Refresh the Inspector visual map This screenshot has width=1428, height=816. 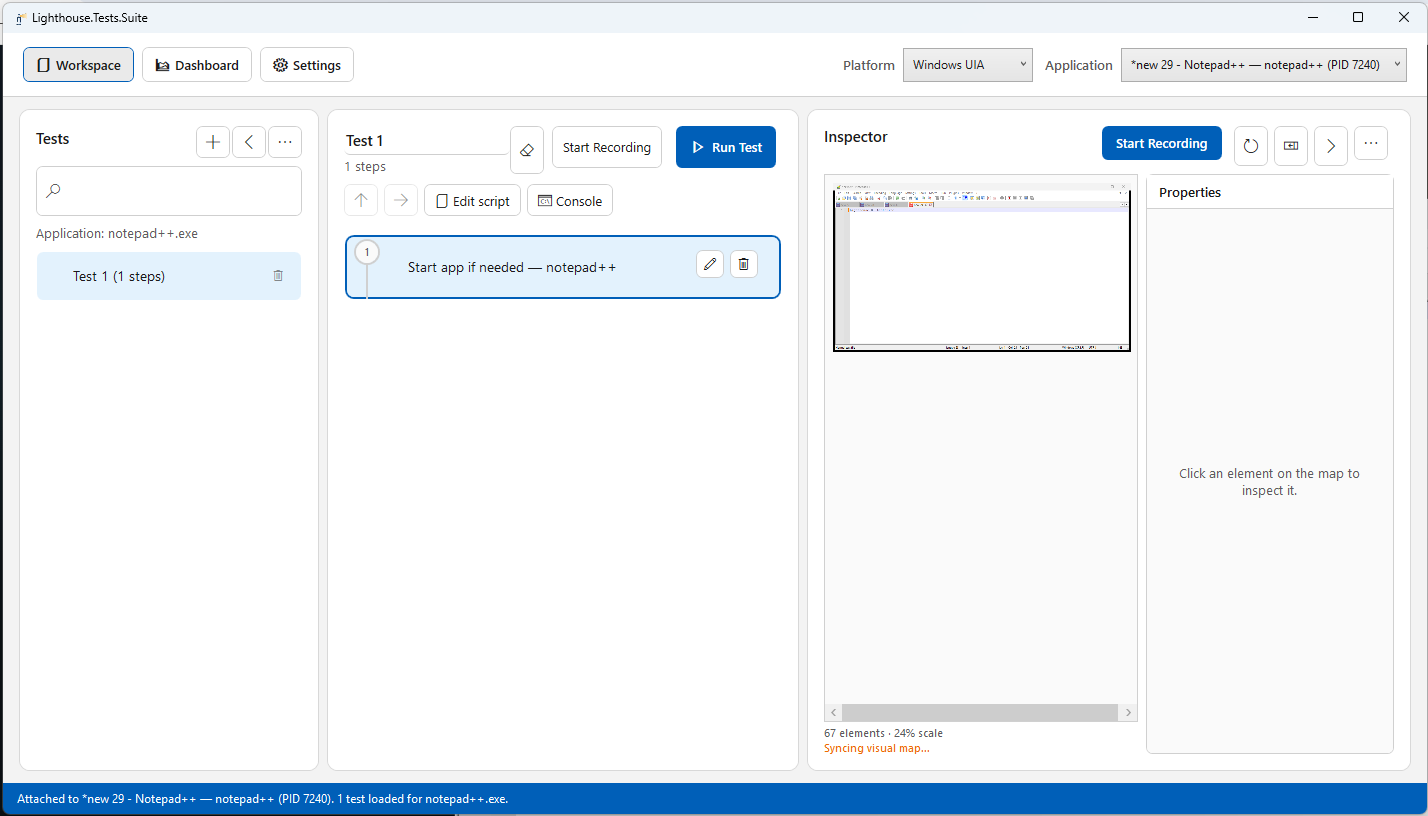point(1251,145)
